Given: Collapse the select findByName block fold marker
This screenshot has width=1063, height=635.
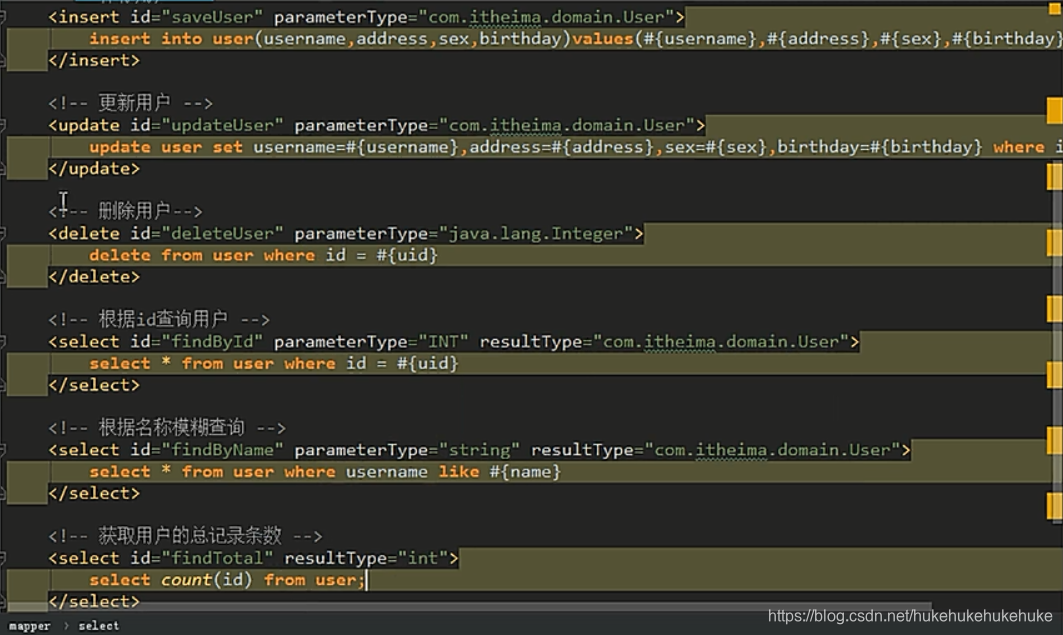Looking at the screenshot, I should pos(3,450).
